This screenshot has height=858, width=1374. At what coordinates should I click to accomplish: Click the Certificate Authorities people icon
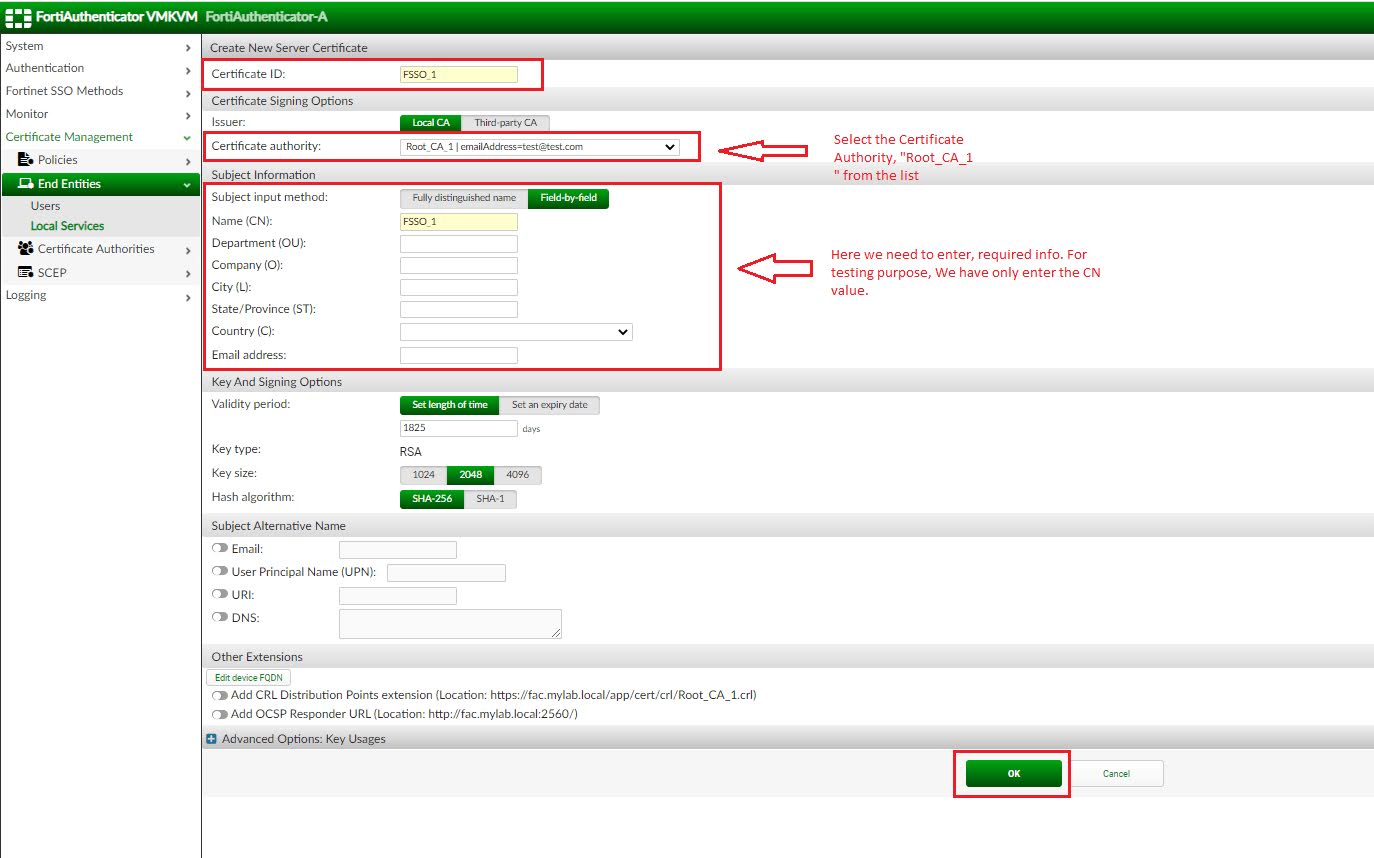(26, 249)
